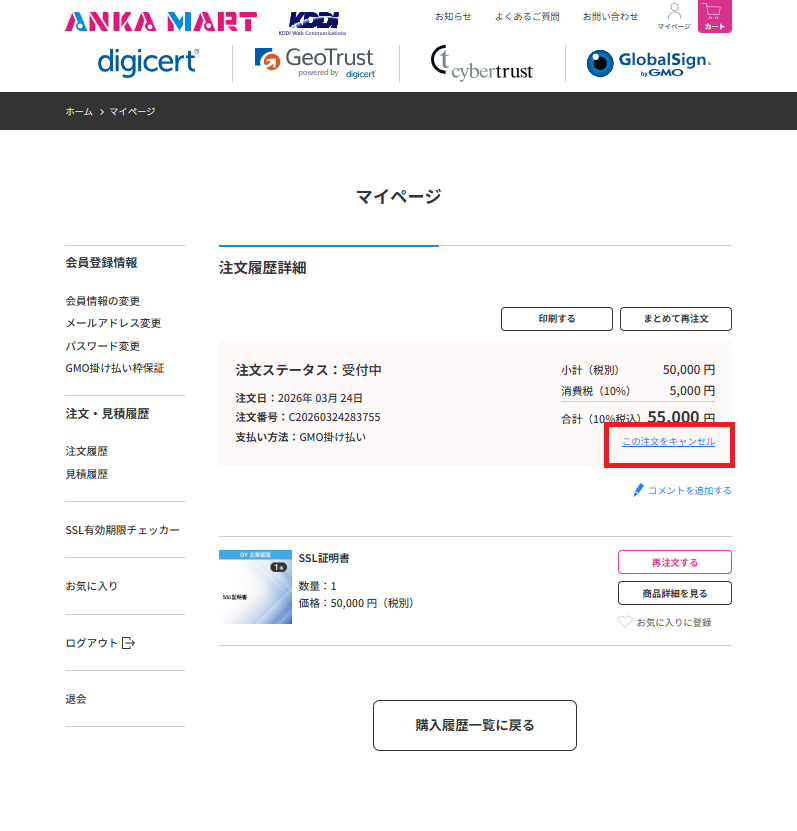This screenshot has height=831, width=797.
Task: Open お知らせ in top menu
Action: 453,17
